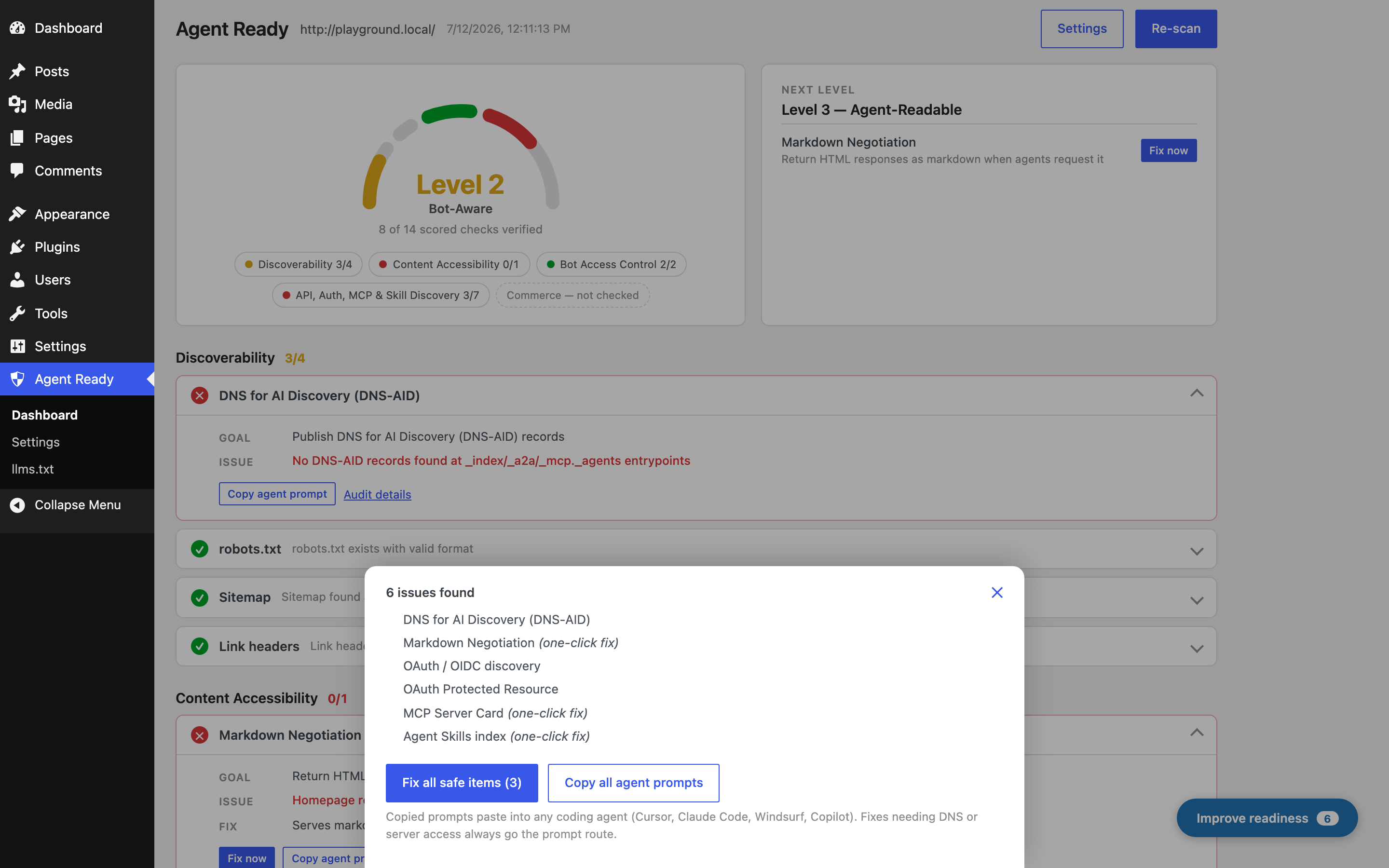Click the Posts pushpin icon
The image size is (1389, 868).
click(x=17, y=71)
